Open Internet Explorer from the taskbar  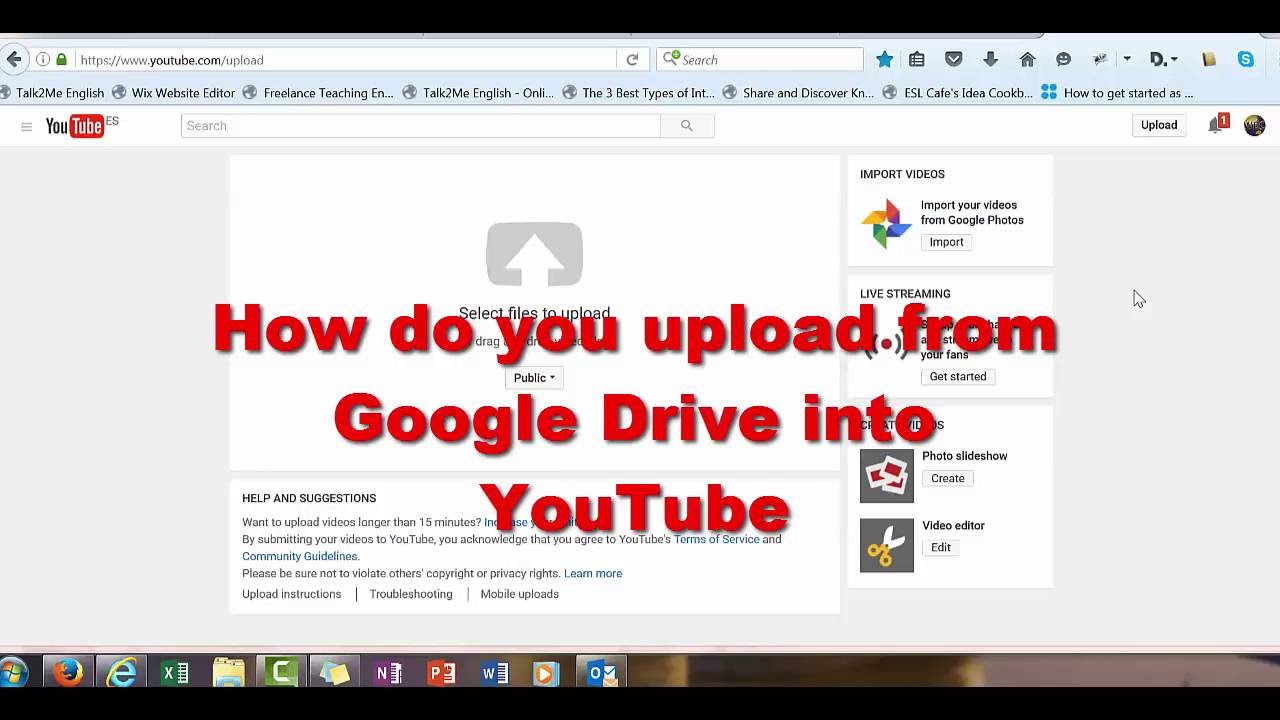121,672
